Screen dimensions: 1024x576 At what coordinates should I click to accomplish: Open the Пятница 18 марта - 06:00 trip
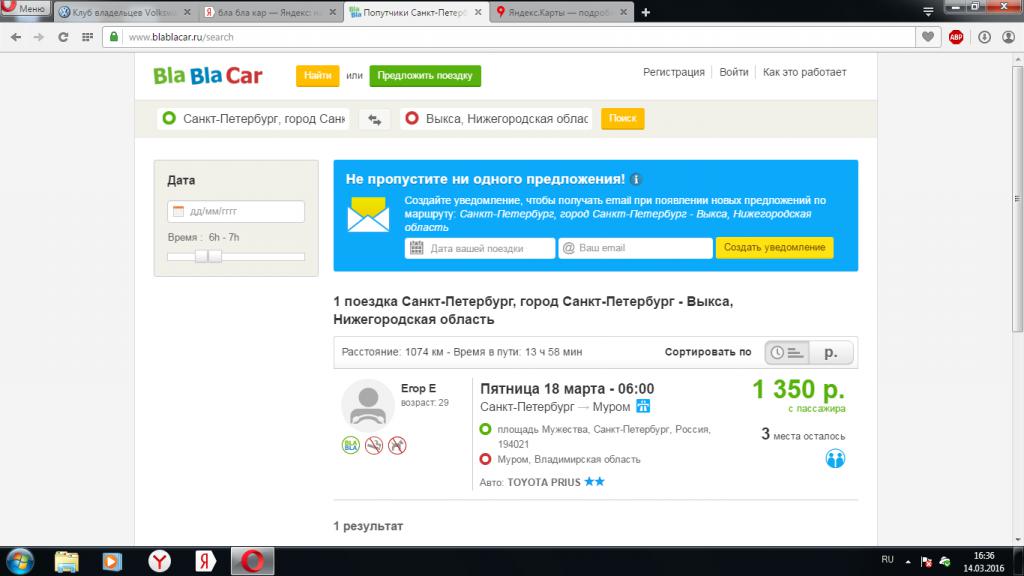(567, 389)
